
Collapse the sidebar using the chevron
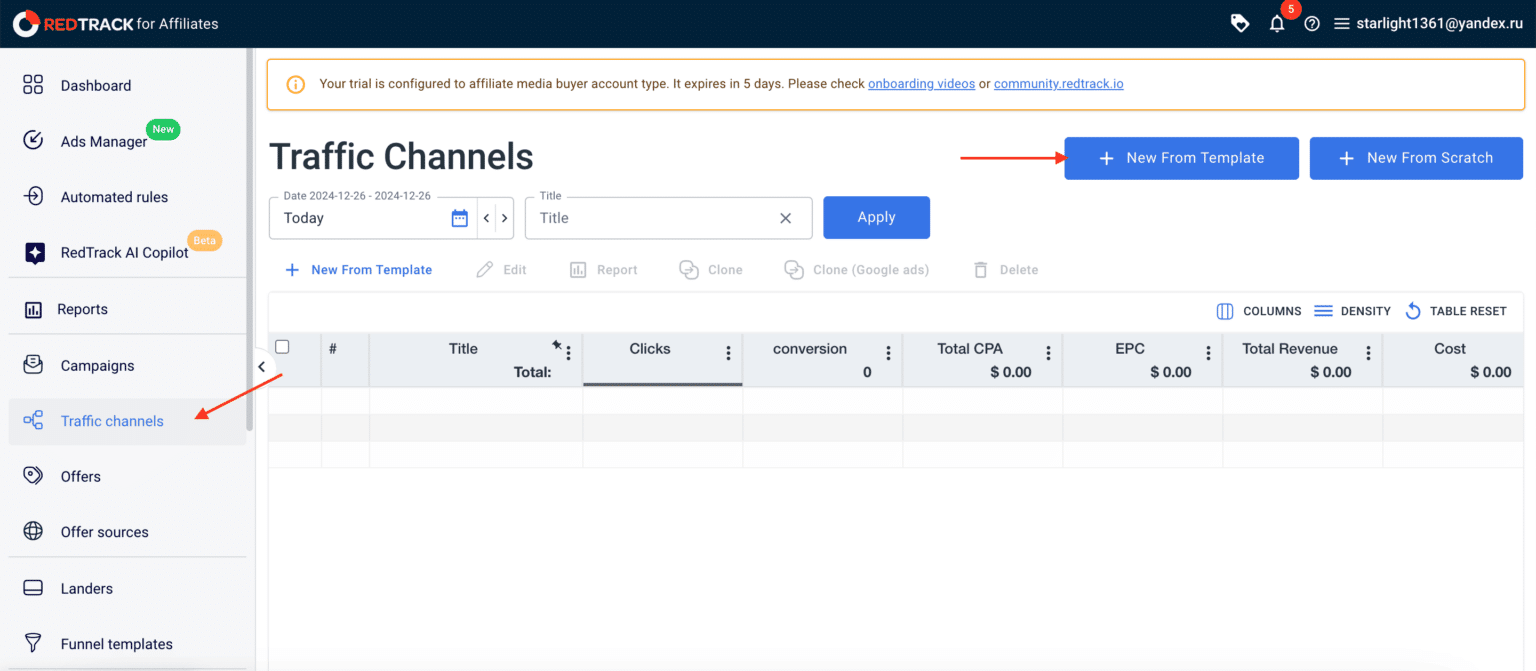pos(261,367)
